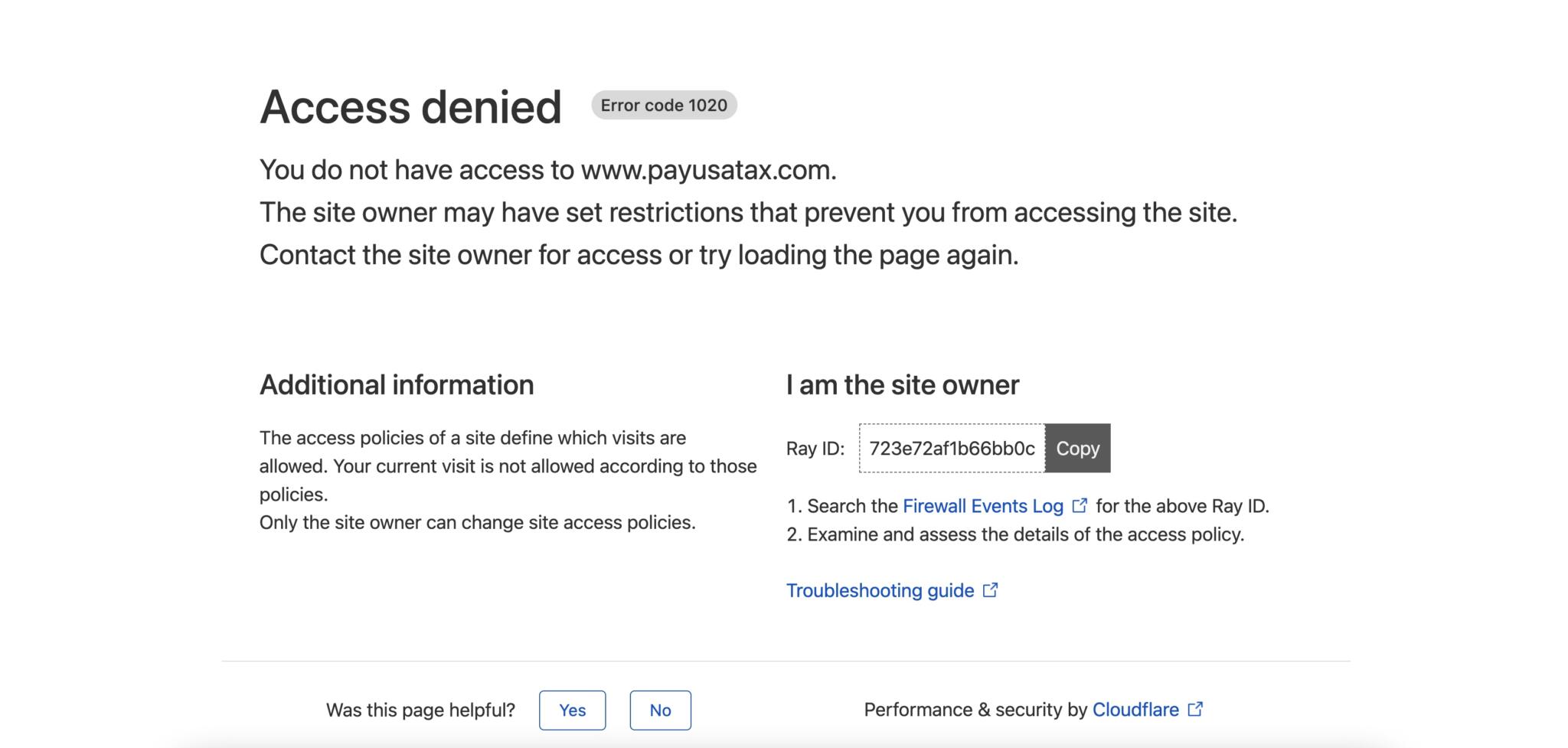The width and height of the screenshot is (1568, 748).
Task: Click the I am the site owner heading
Action: click(903, 385)
